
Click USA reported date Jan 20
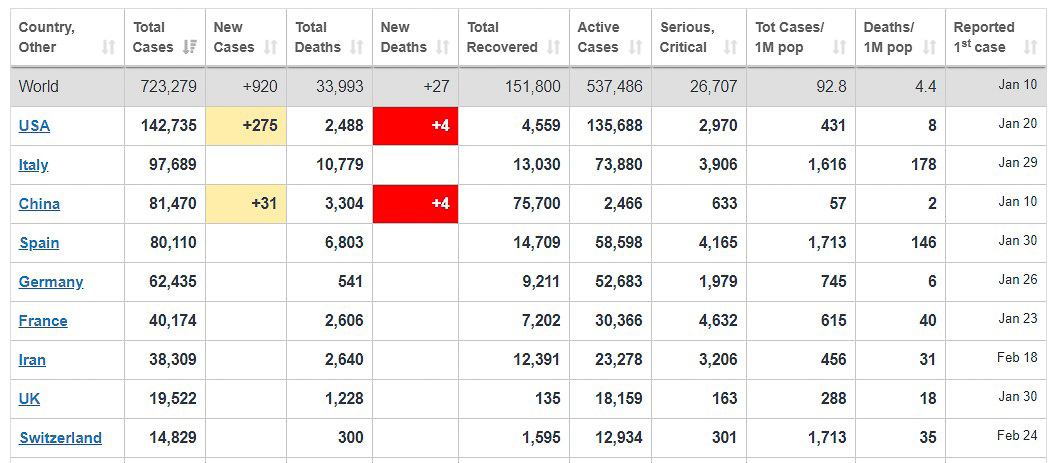tap(1018, 124)
